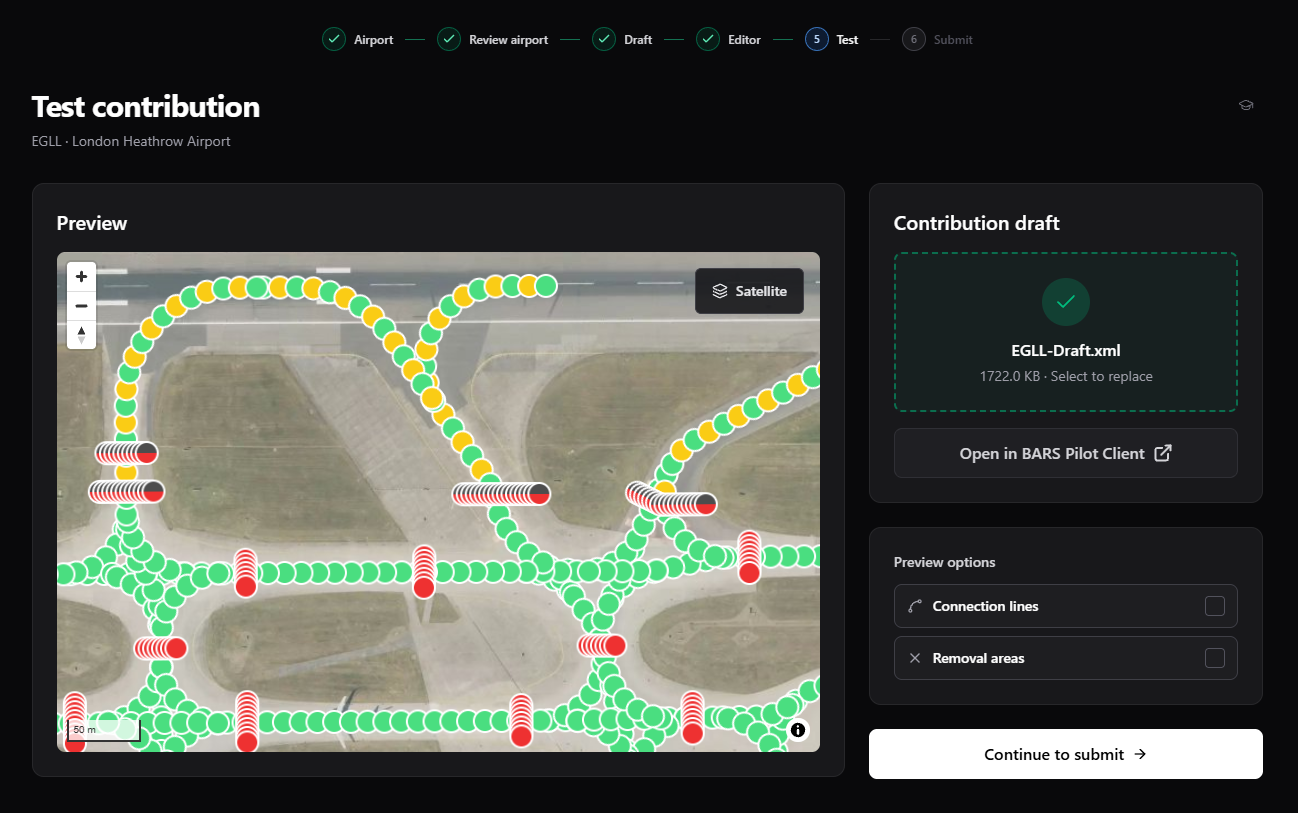Click the green checkmark upload icon
The width and height of the screenshot is (1298, 813).
pyautogui.click(x=1066, y=302)
